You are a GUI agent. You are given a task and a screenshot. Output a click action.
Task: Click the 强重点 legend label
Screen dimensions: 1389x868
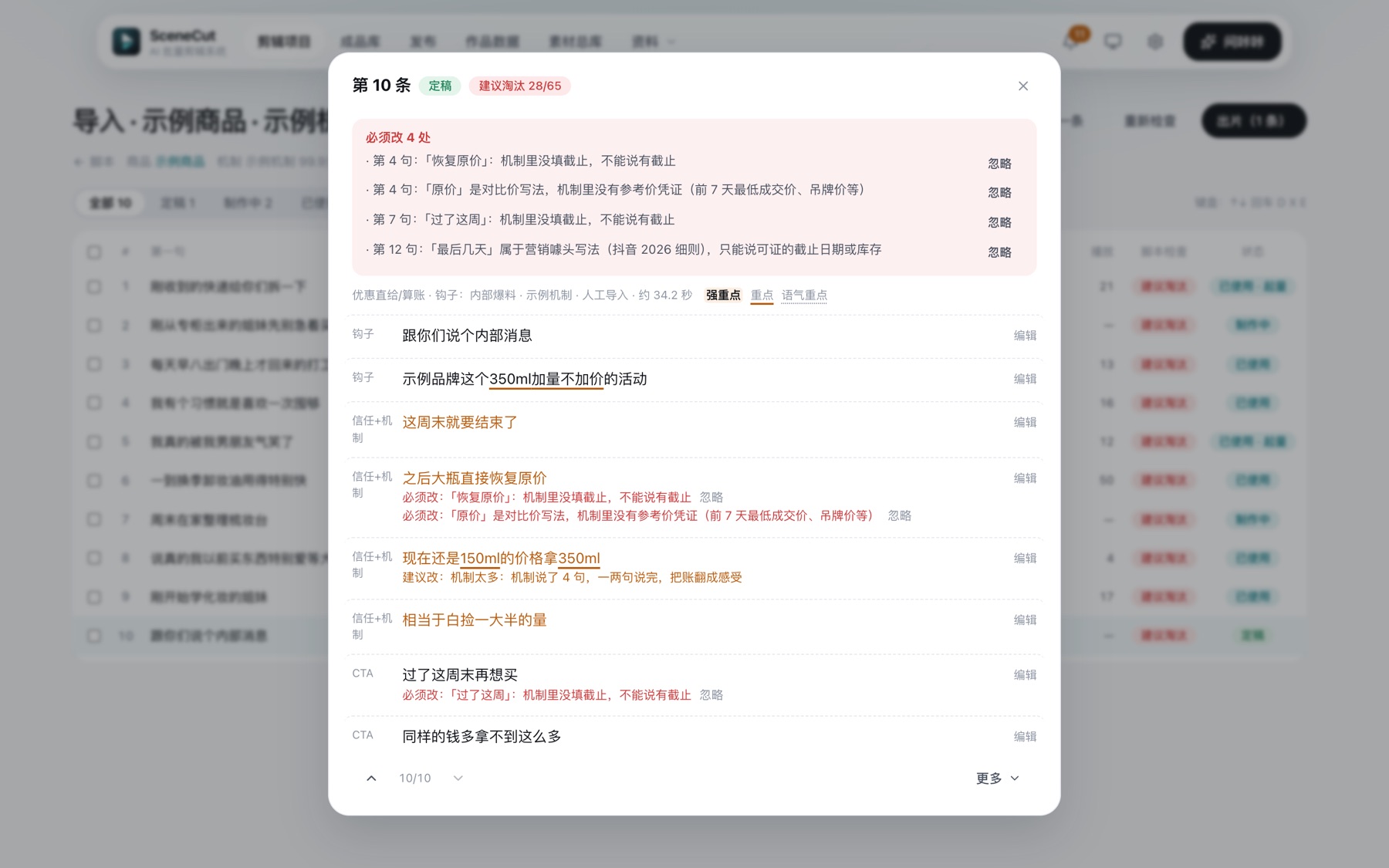(723, 296)
